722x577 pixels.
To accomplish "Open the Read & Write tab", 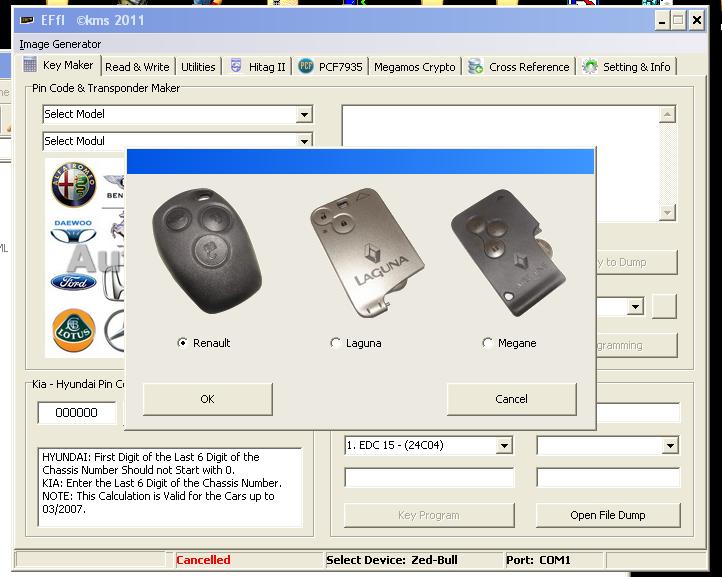I will (x=137, y=67).
